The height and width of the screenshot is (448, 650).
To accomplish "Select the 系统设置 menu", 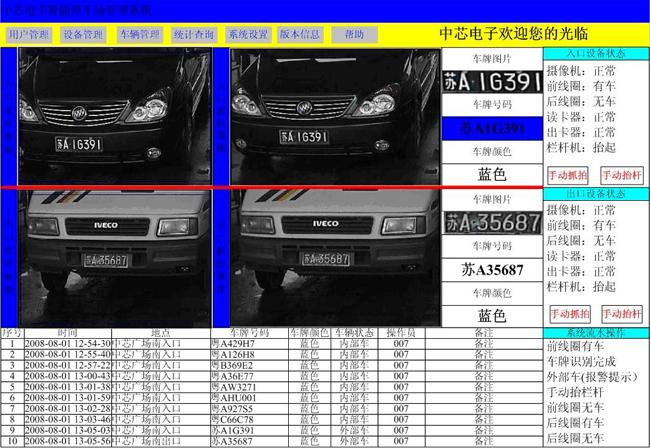I will [x=248, y=34].
